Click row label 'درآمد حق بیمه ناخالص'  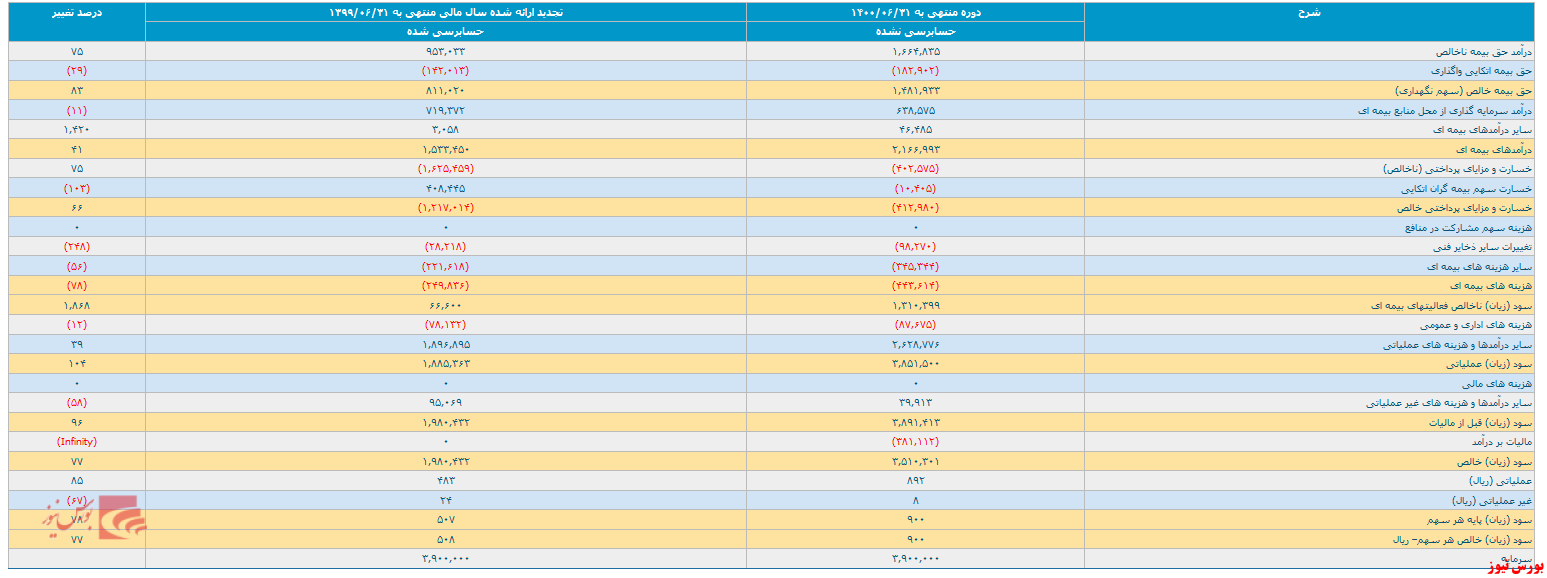pyautogui.click(x=1485, y=50)
